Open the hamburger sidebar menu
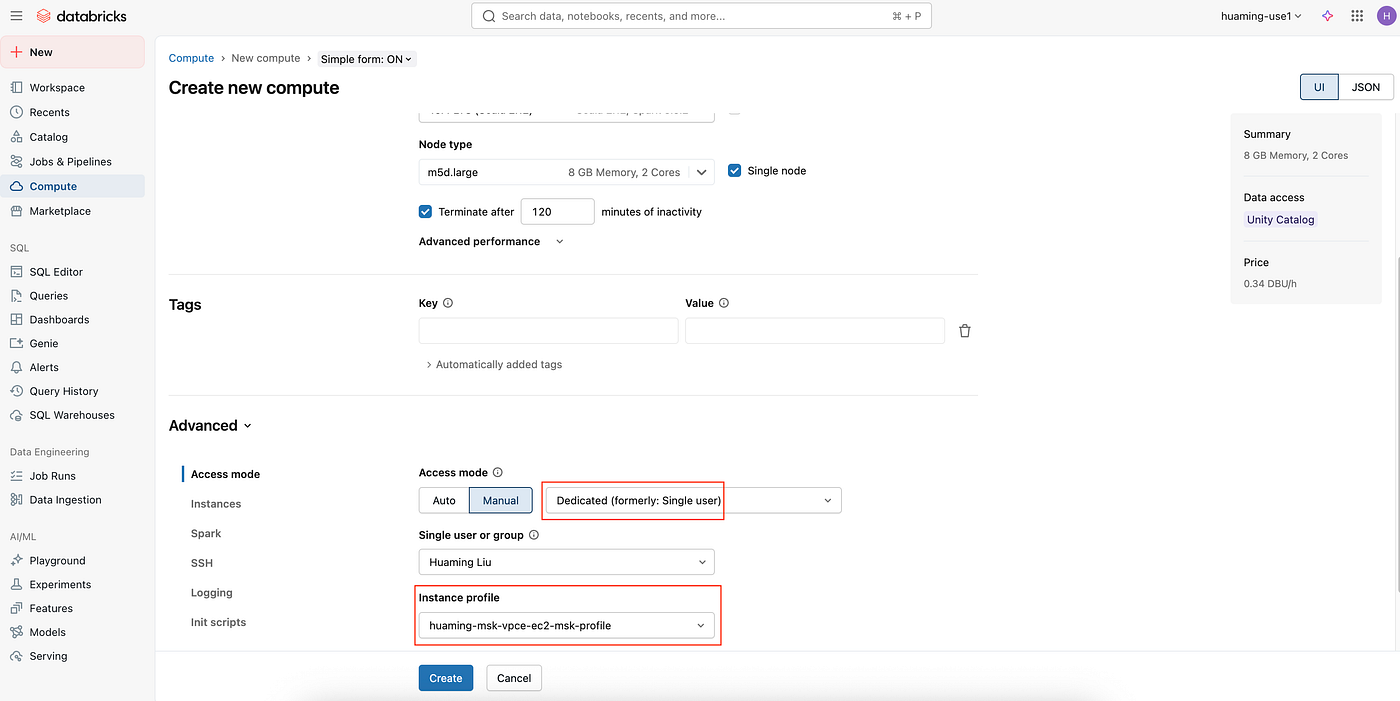1400x701 pixels. (16, 16)
